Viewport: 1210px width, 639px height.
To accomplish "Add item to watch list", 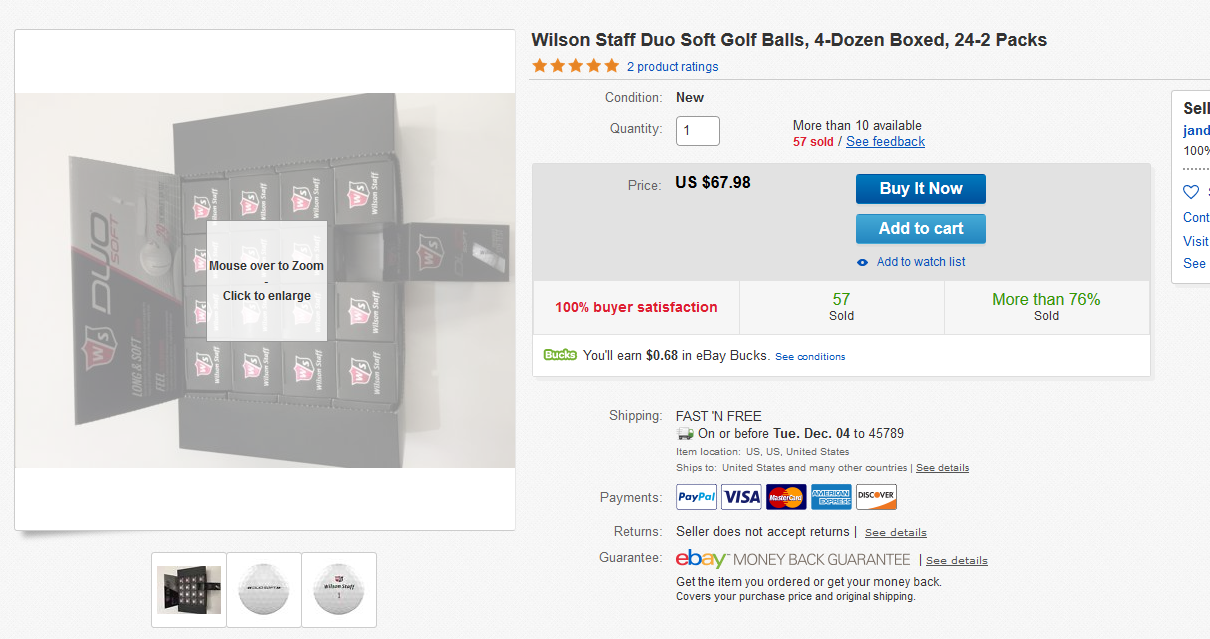I will (x=920, y=262).
